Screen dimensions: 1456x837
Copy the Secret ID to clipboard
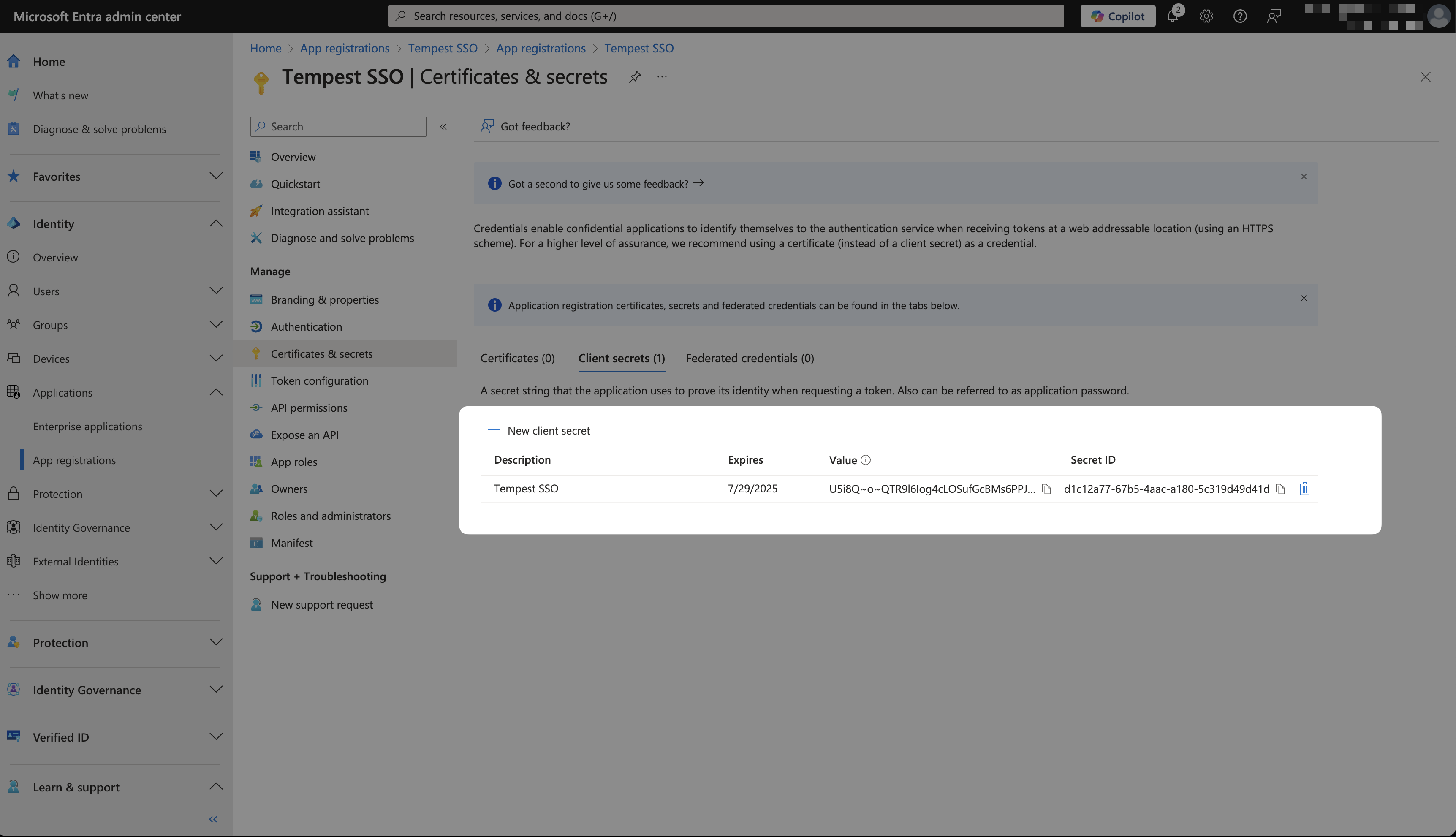click(x=1280, y=489)
